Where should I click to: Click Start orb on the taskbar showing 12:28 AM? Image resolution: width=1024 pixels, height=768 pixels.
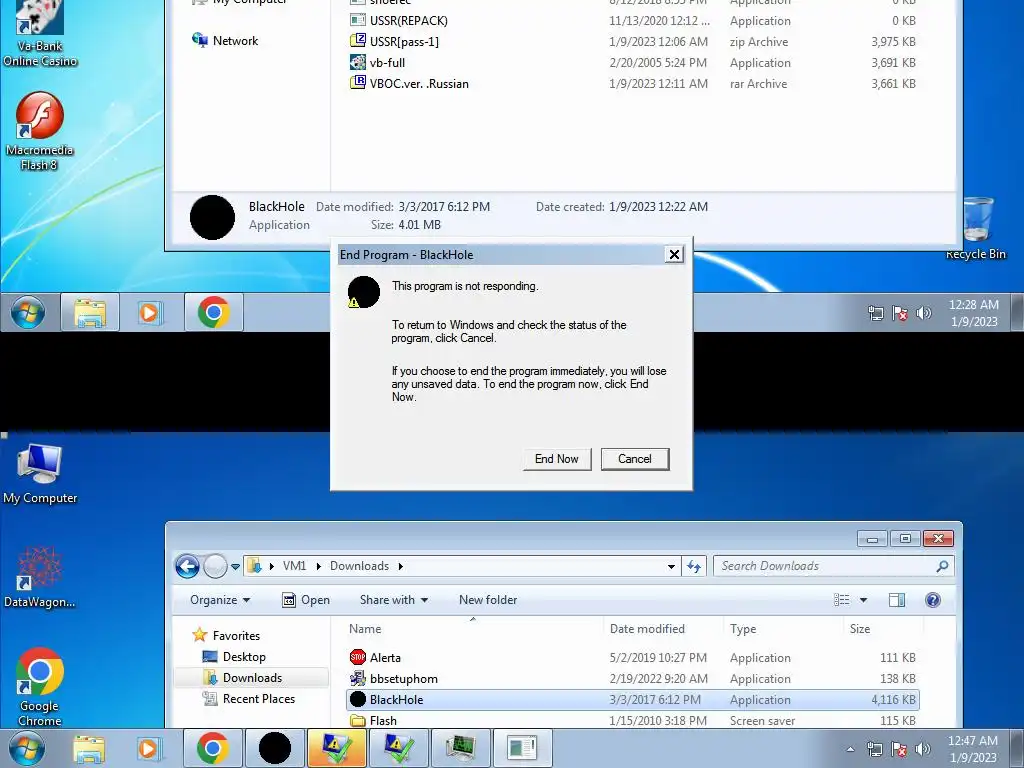27,313
